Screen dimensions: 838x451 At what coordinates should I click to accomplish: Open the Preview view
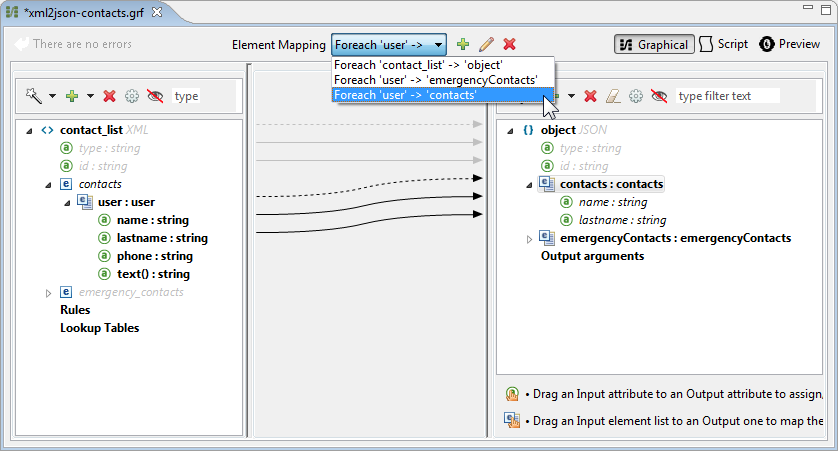[x=790, y=44]
